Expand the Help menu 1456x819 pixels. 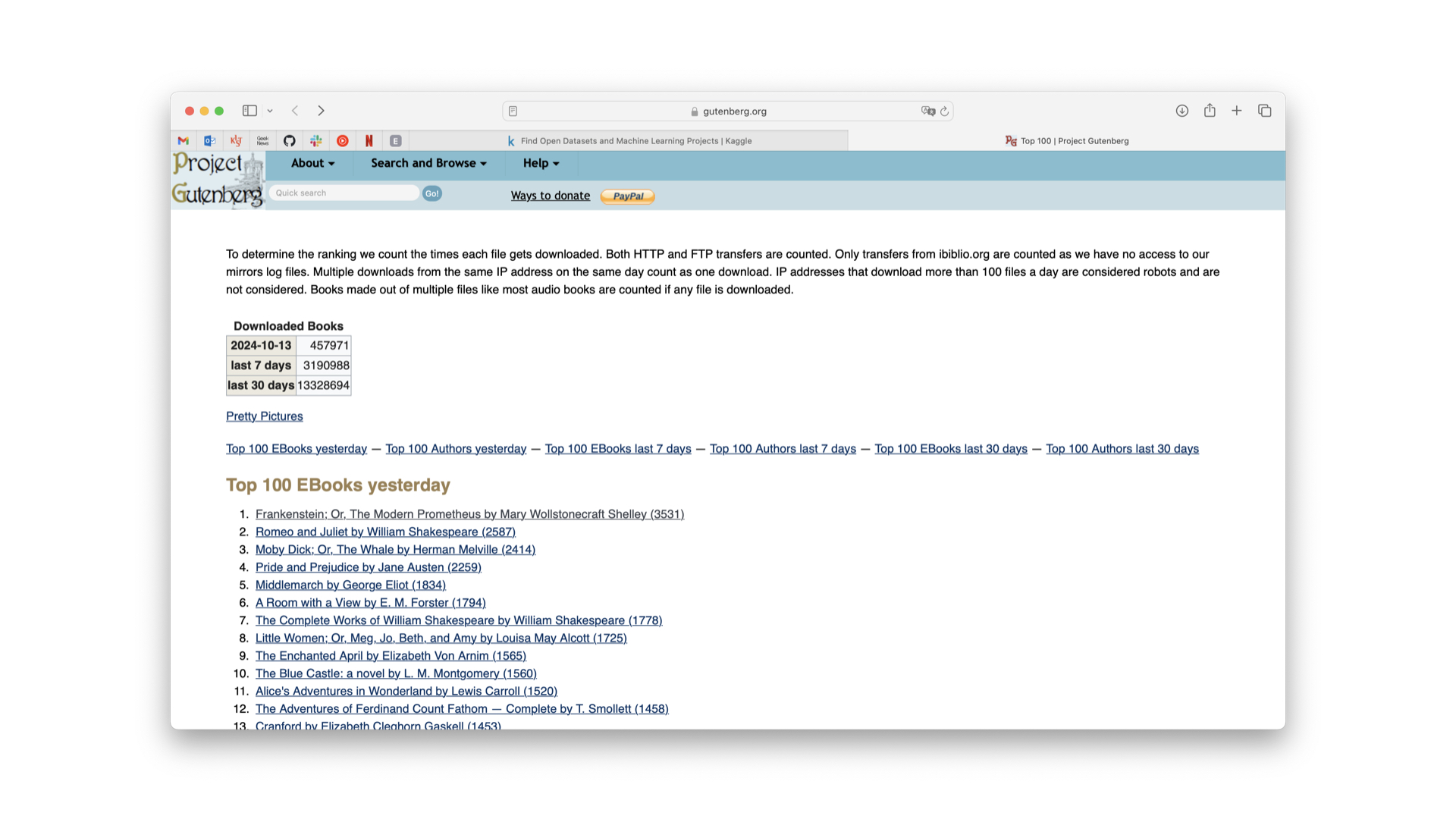click(541, 164)
